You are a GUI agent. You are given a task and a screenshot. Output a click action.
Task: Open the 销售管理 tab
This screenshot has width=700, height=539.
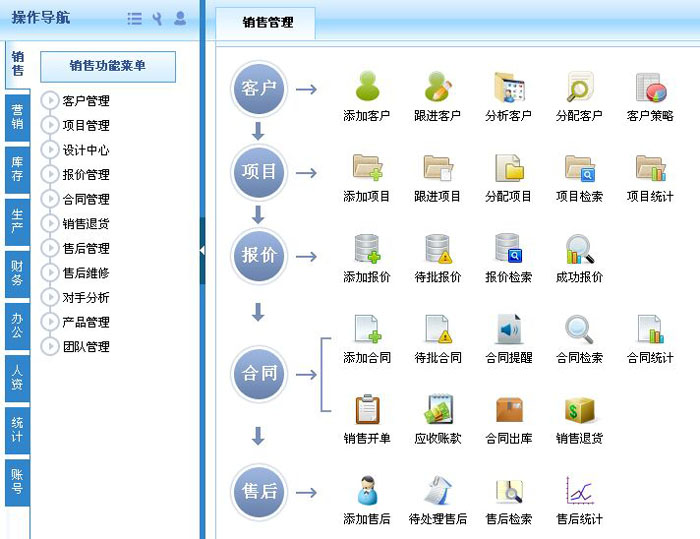click(265, 22)
